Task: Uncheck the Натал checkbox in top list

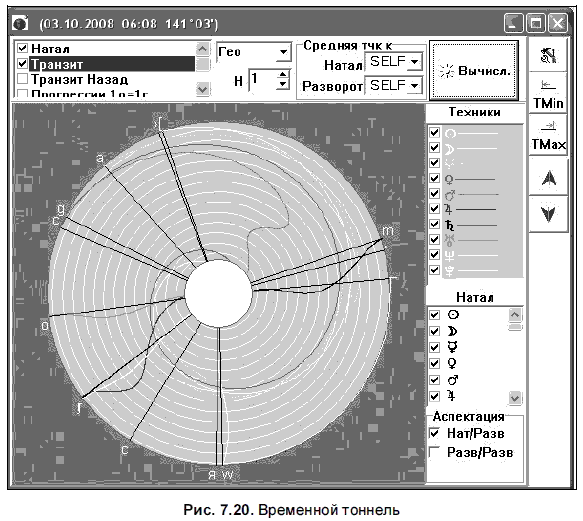Action: 23,48
